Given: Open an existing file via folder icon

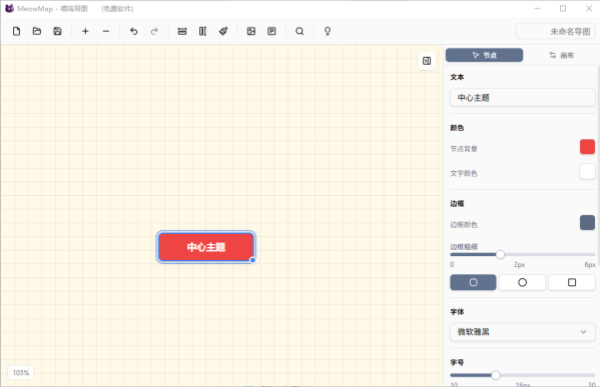Looking at the screenshot, I should (37, 31).
